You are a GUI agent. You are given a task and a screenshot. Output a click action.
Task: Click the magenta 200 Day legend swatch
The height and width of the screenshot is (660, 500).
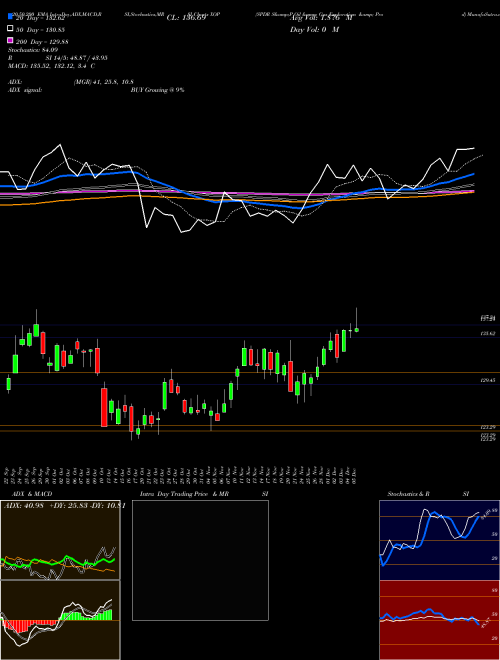[x=10, y=40]
